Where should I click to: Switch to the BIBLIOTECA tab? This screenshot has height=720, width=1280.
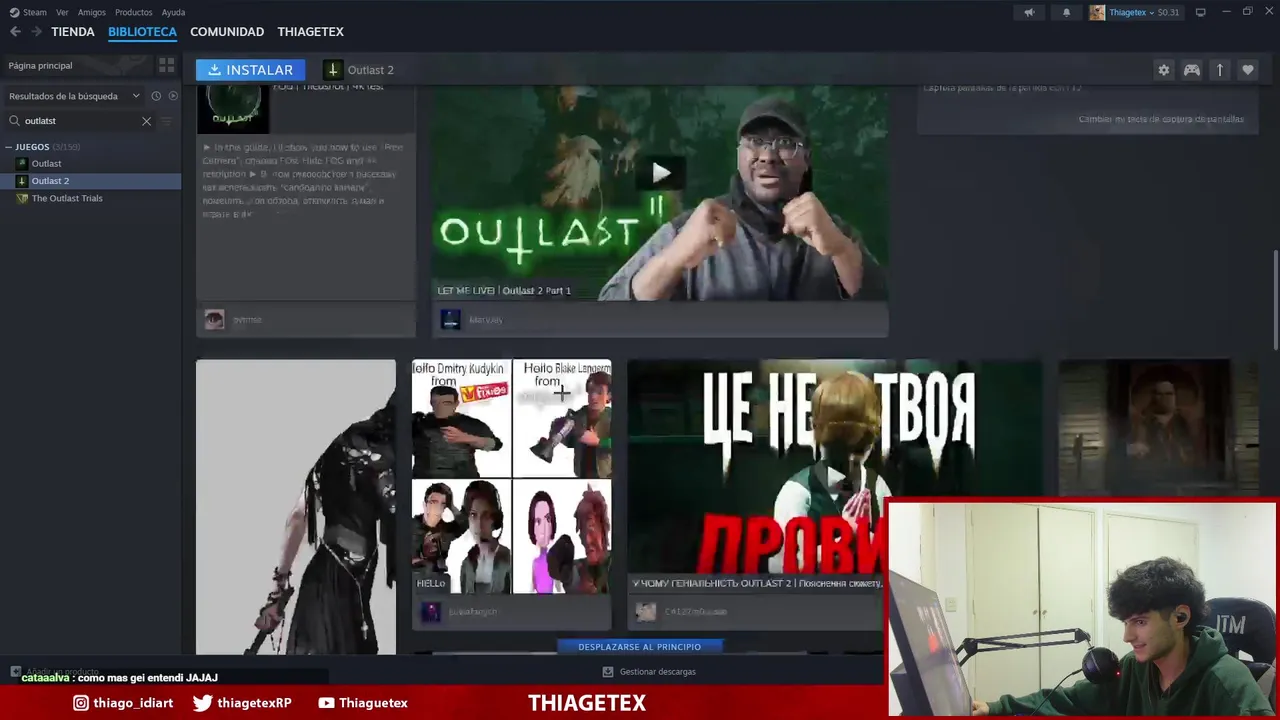point(142,32)
